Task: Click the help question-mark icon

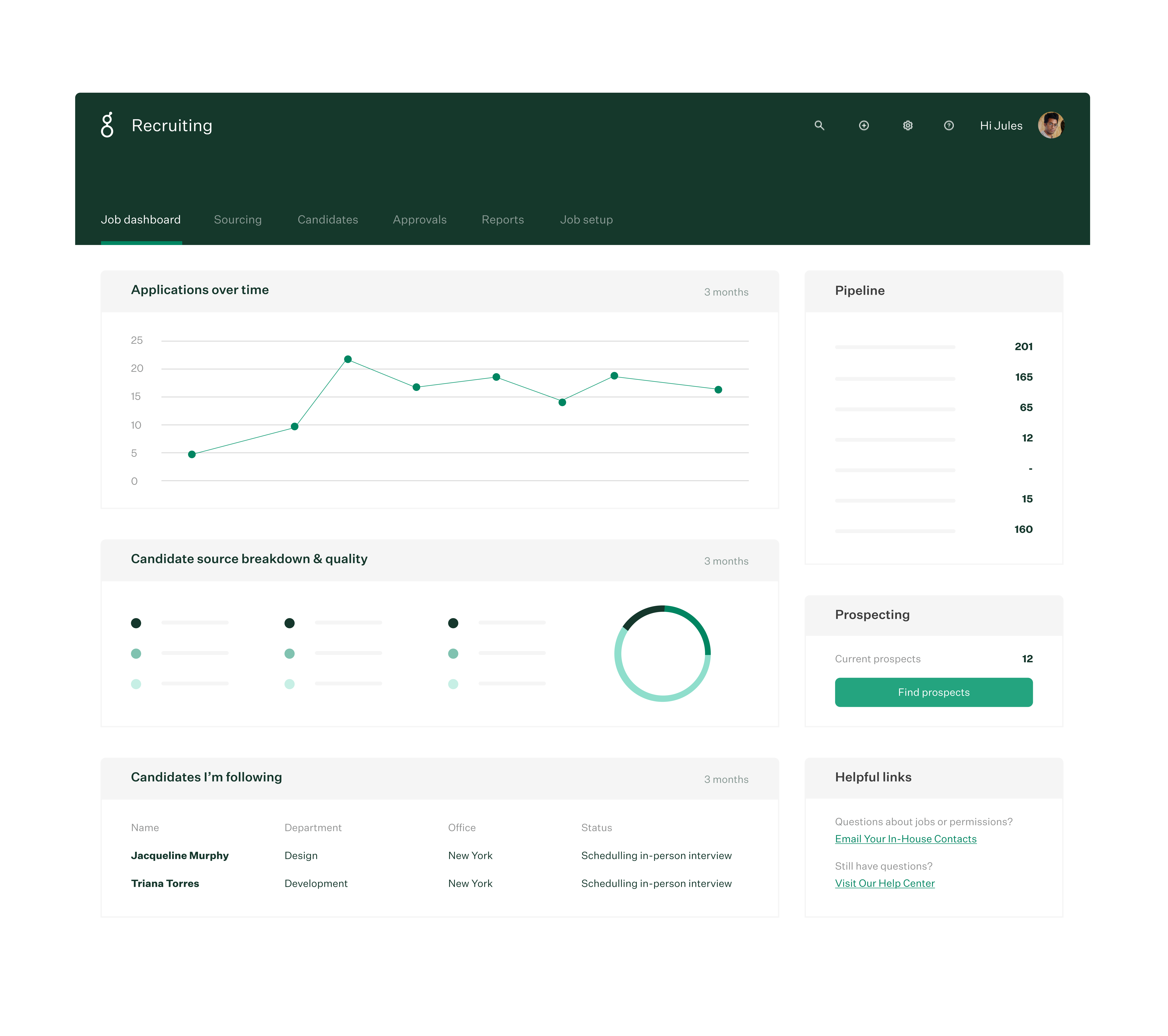Action: pyautogui.click(x=949, y=125)
